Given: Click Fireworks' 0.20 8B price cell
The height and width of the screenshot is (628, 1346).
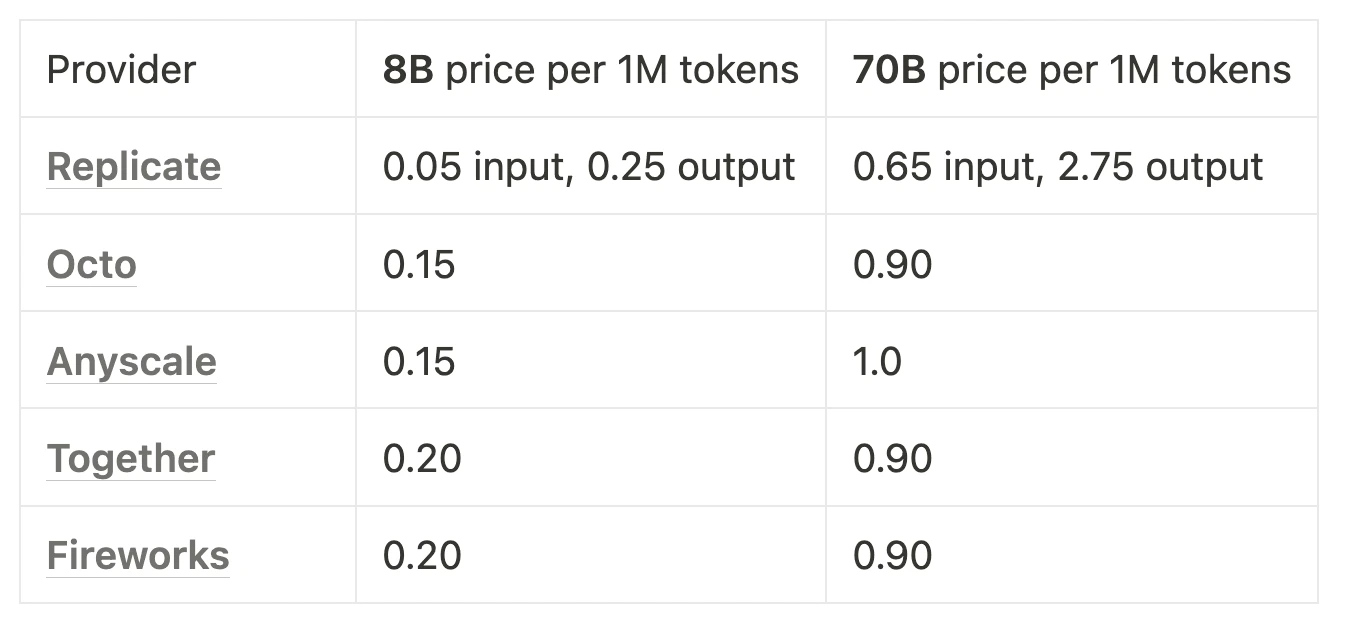Looking at the screenshot, I should click(422, 555).
